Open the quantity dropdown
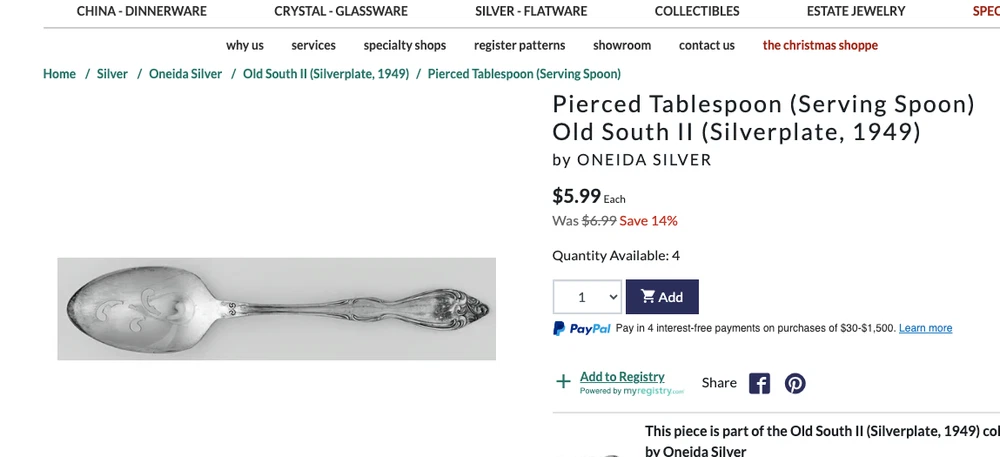 coord(587,297)
